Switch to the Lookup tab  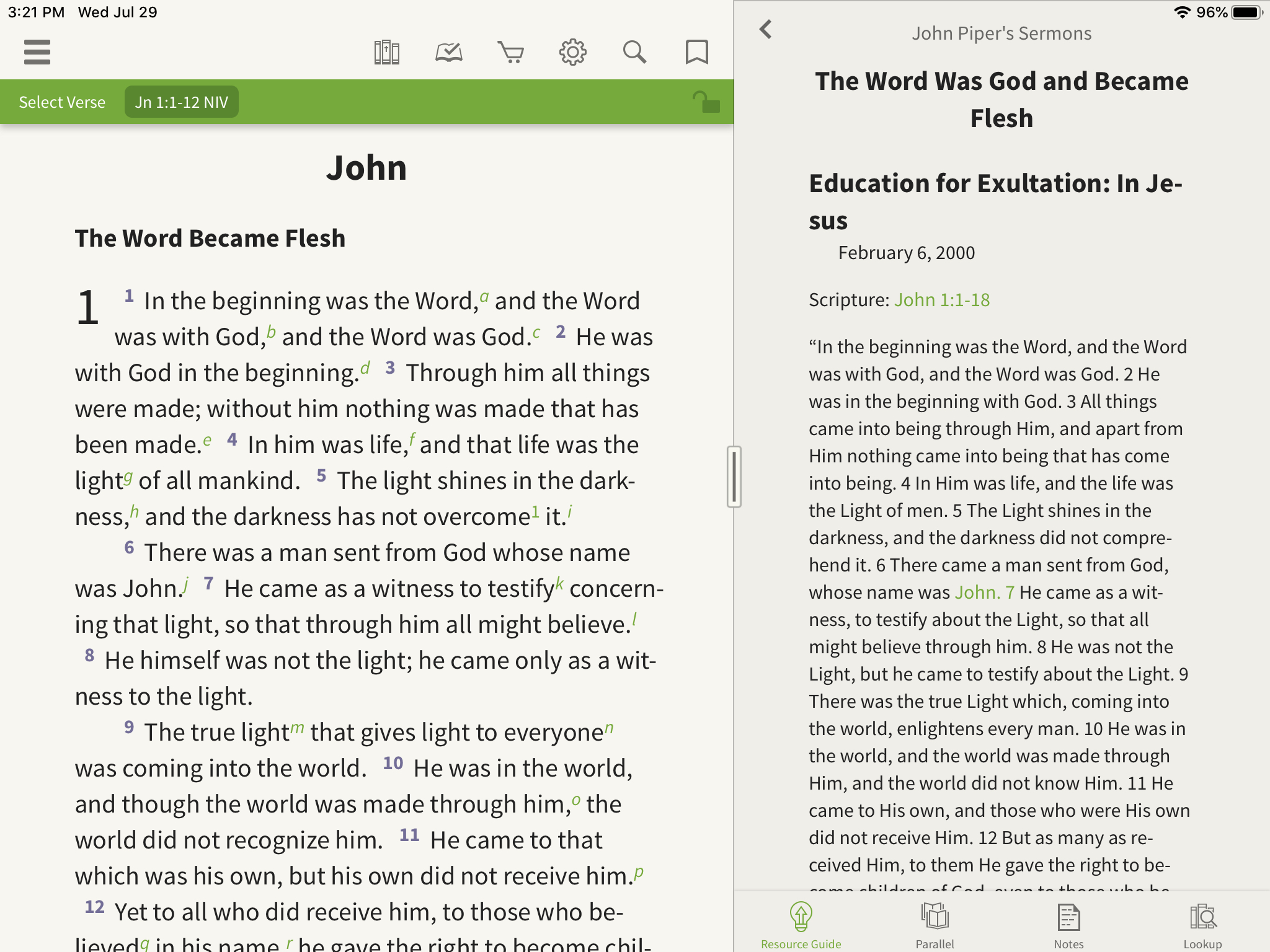coord(1203,925)
